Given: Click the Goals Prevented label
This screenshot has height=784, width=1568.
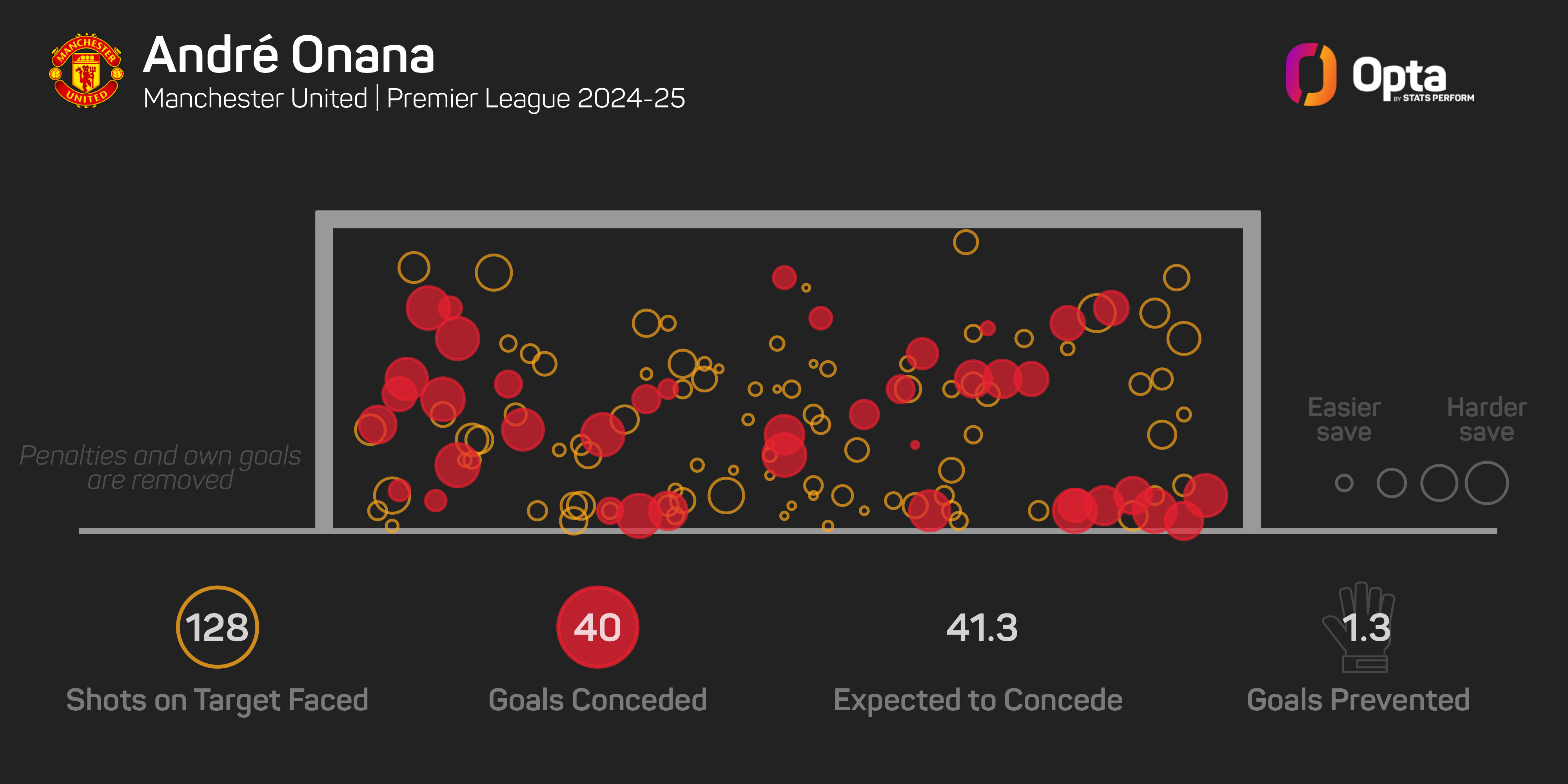Looking at the screenshot, I should point(1359,700).
